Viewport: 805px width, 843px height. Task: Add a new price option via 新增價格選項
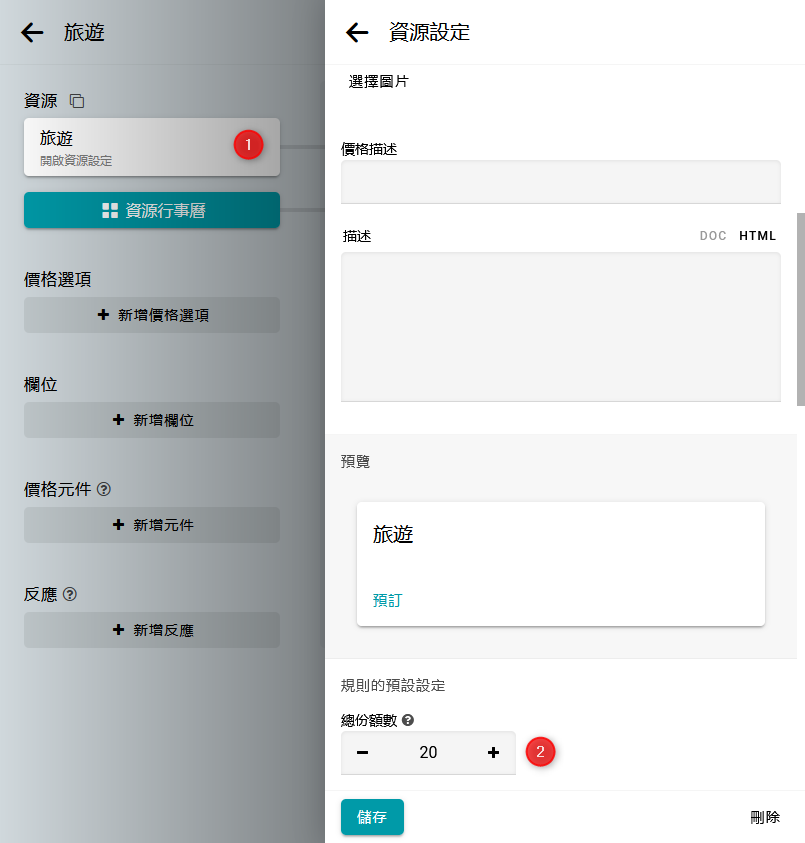pos(152,315)
